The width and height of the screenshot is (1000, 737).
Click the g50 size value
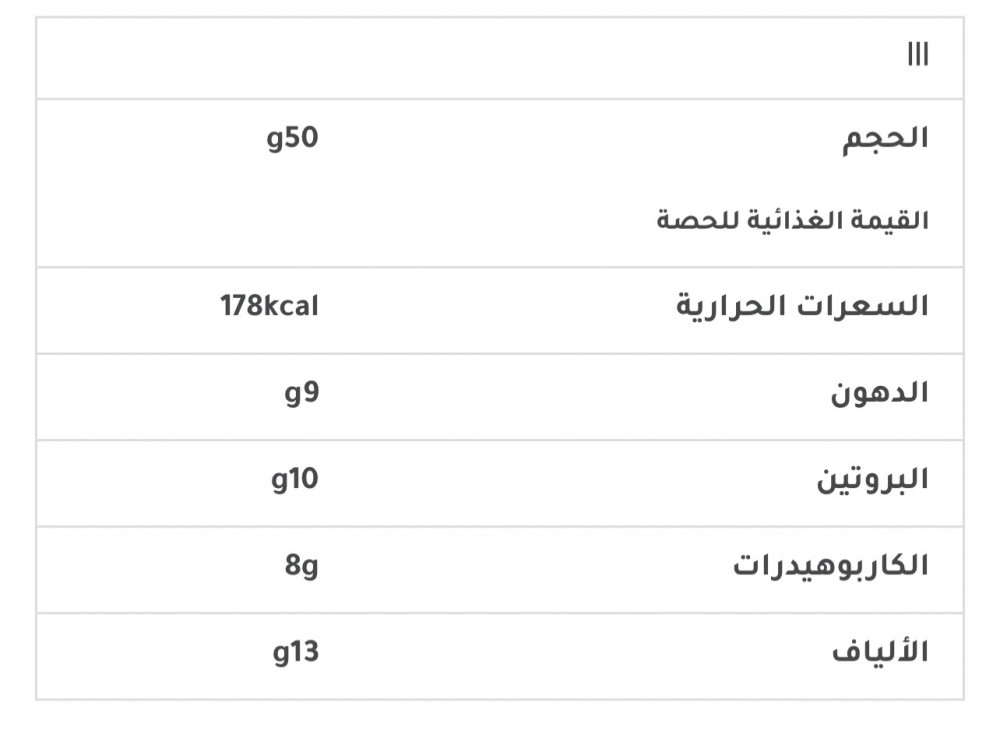[292, 138]
